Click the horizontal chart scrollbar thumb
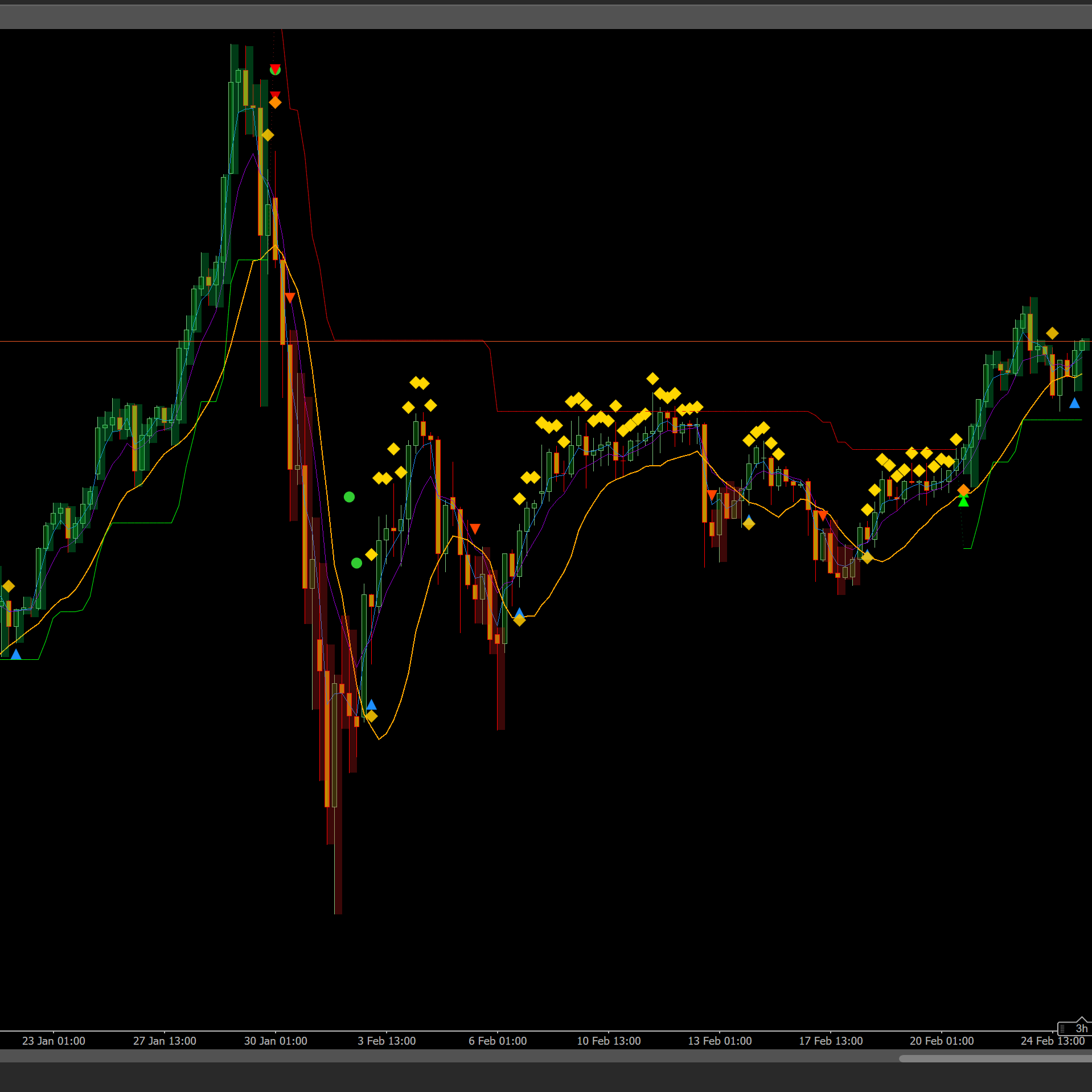Viewport: 1092px width, 1092px height. click(x=995, y=1058)
